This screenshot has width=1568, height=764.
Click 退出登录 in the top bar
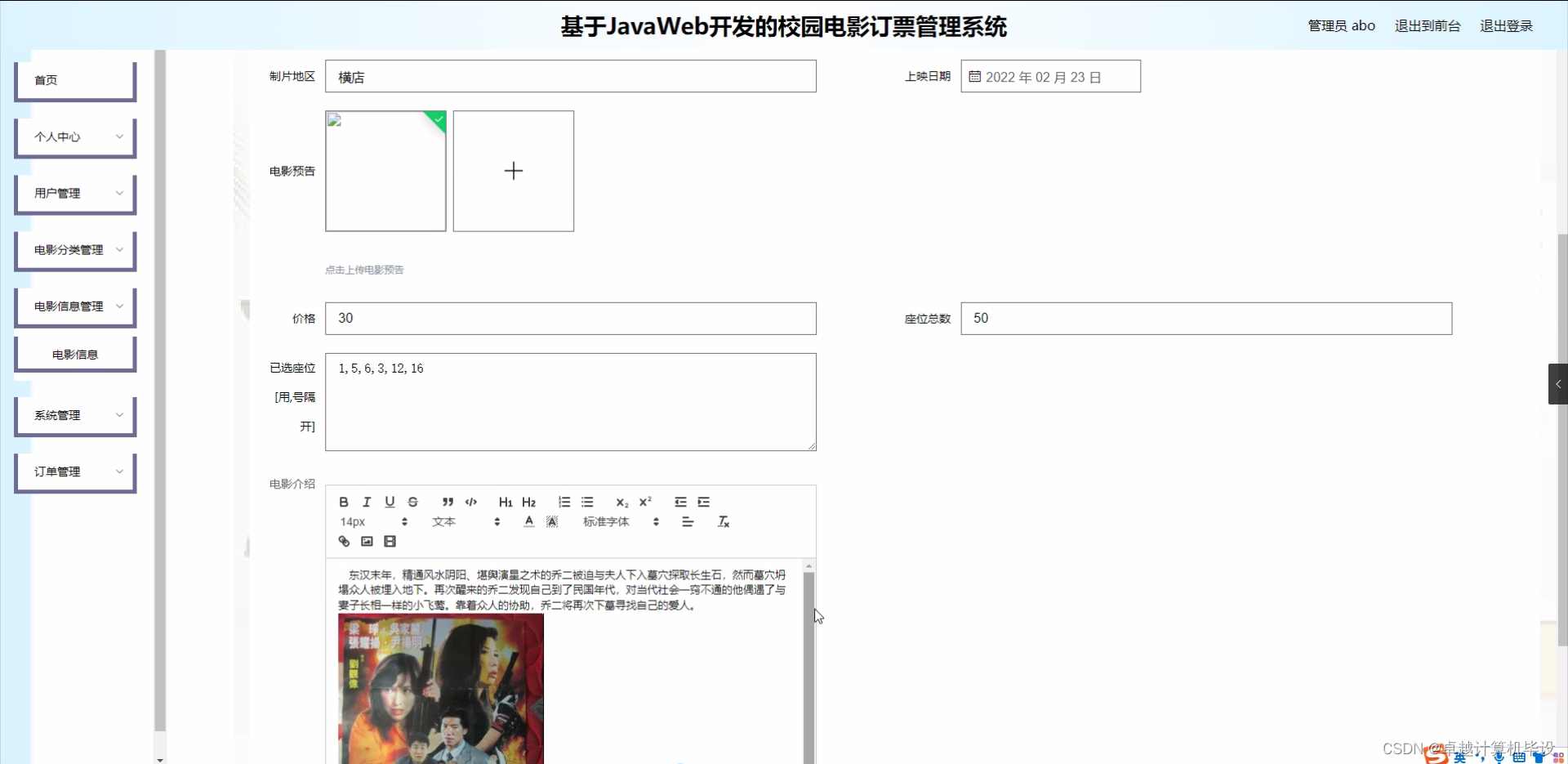click(1507, 25)
